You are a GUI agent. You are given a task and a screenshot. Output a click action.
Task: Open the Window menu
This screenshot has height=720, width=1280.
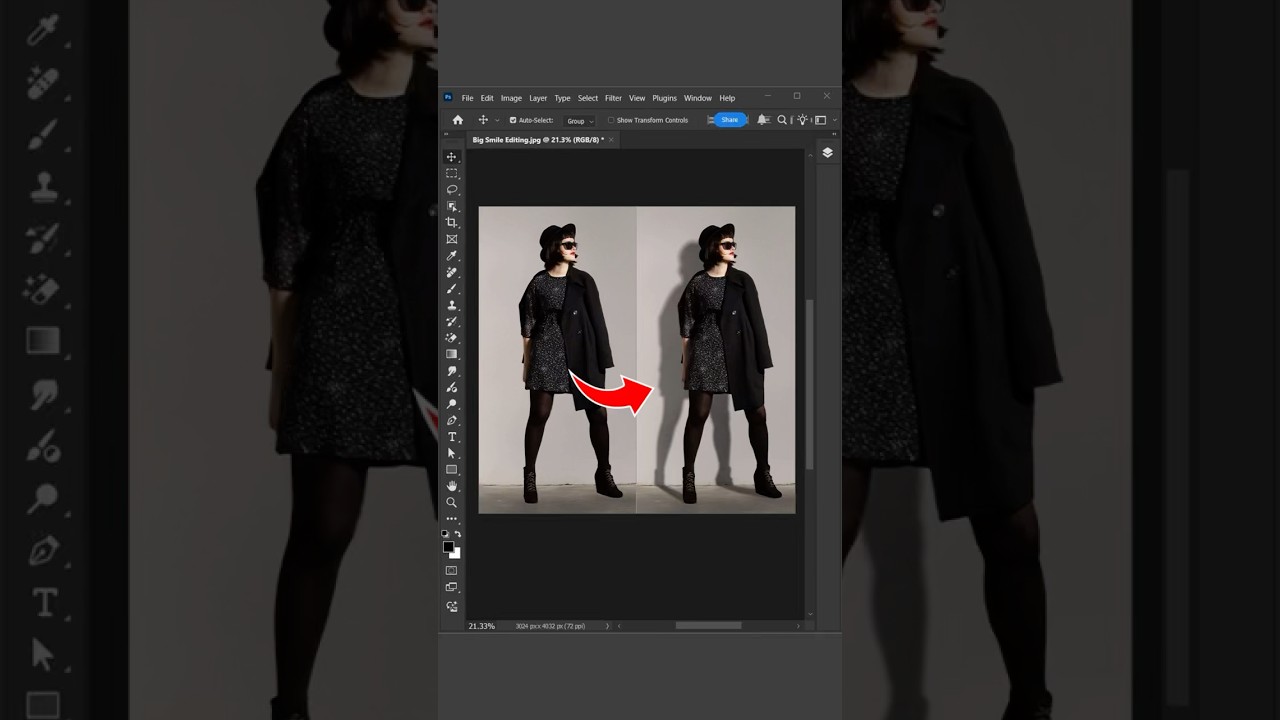698,98
